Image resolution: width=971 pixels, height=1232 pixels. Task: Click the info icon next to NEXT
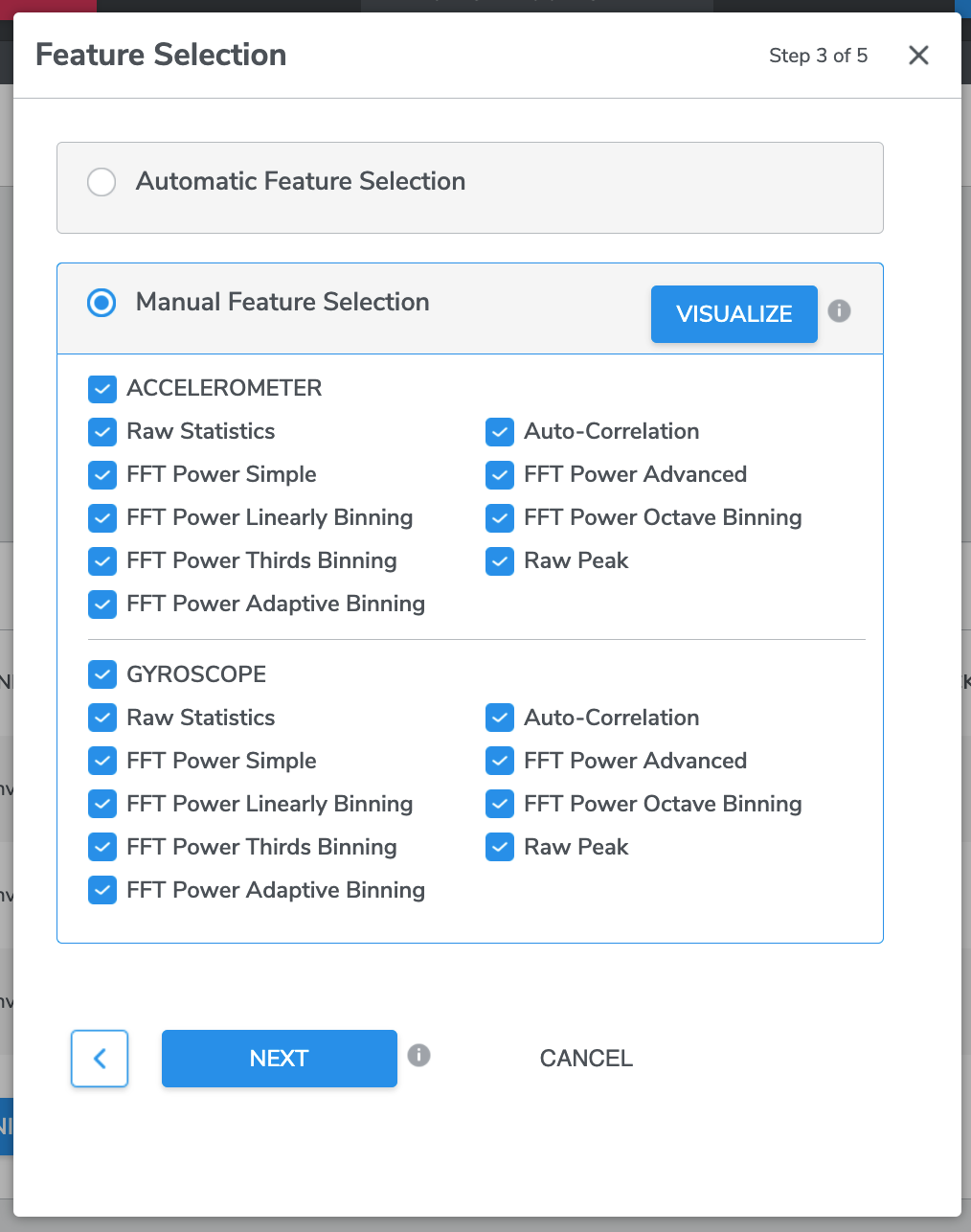point(418,1055)
